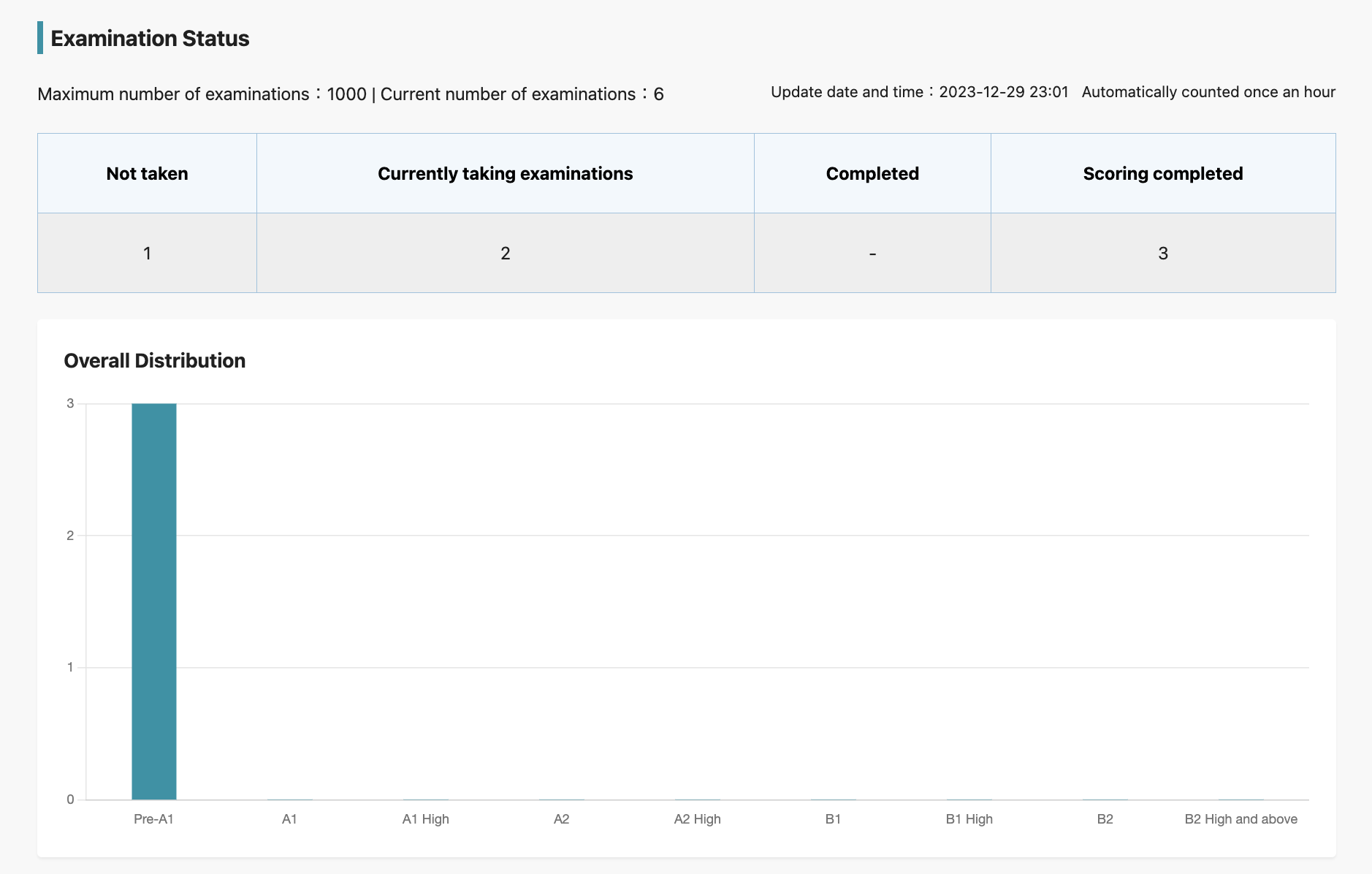1372x874 pixels.
Task: Click the update date and time text
Action: pyautogui.click(x=919, y=92)
